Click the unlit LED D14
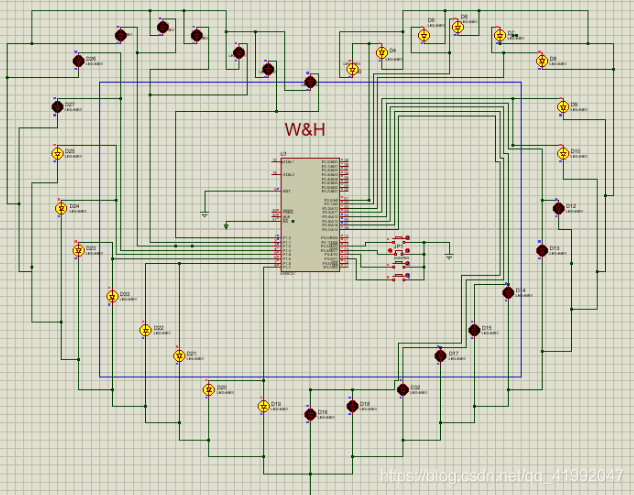The image size is (634, 495). (x=508, y=292)
